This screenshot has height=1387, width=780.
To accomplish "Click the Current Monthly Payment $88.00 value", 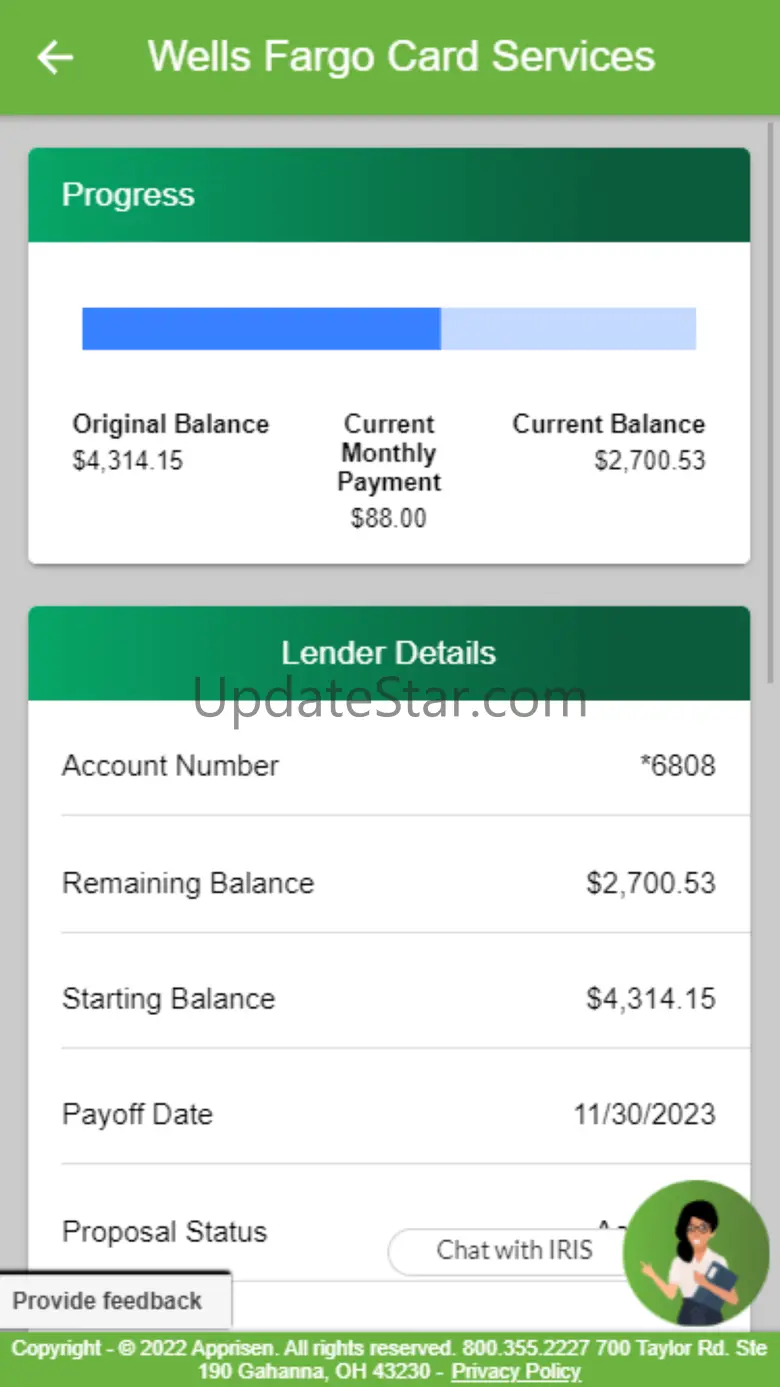I will pyautogui.click(x=389, y=518).
